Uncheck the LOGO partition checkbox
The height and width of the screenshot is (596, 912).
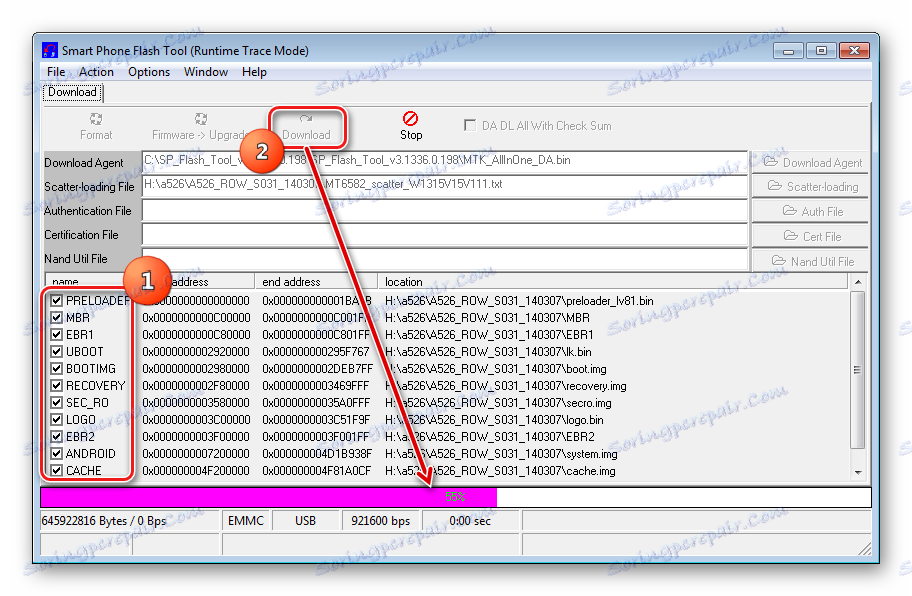click(x=56, y=419)
